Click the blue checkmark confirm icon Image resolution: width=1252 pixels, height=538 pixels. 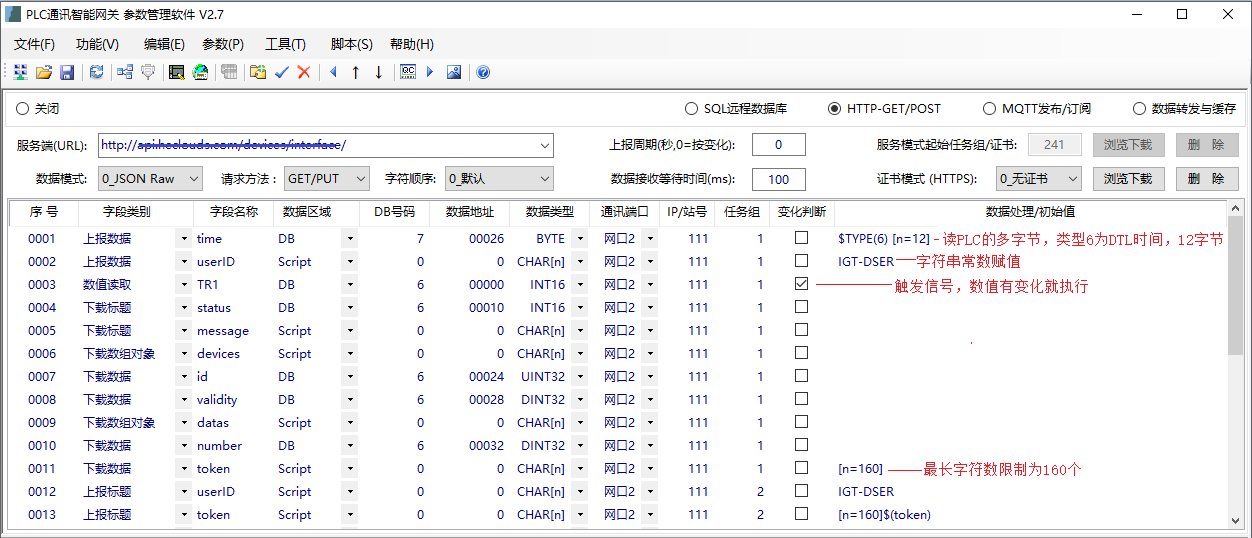[282, 72]
